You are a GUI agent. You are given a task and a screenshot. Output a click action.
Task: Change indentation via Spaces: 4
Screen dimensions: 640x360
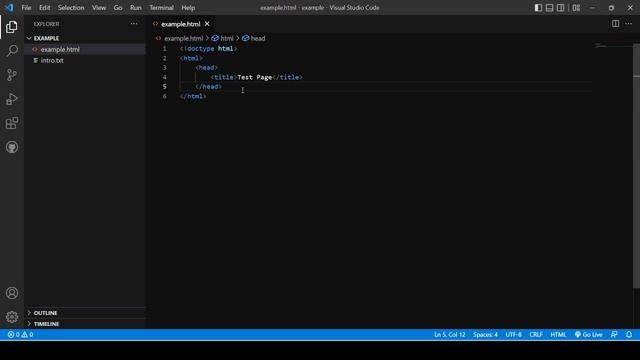coord(485,334)
